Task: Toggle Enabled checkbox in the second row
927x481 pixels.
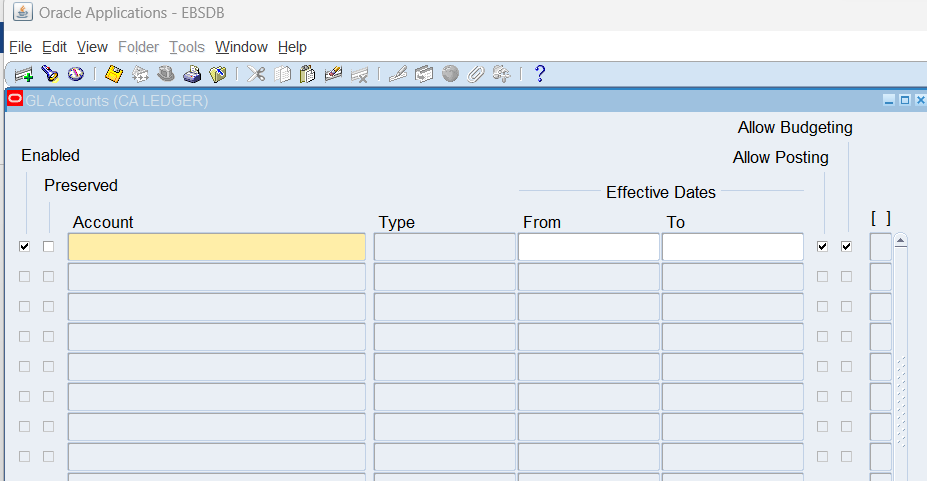Action: 24,277
